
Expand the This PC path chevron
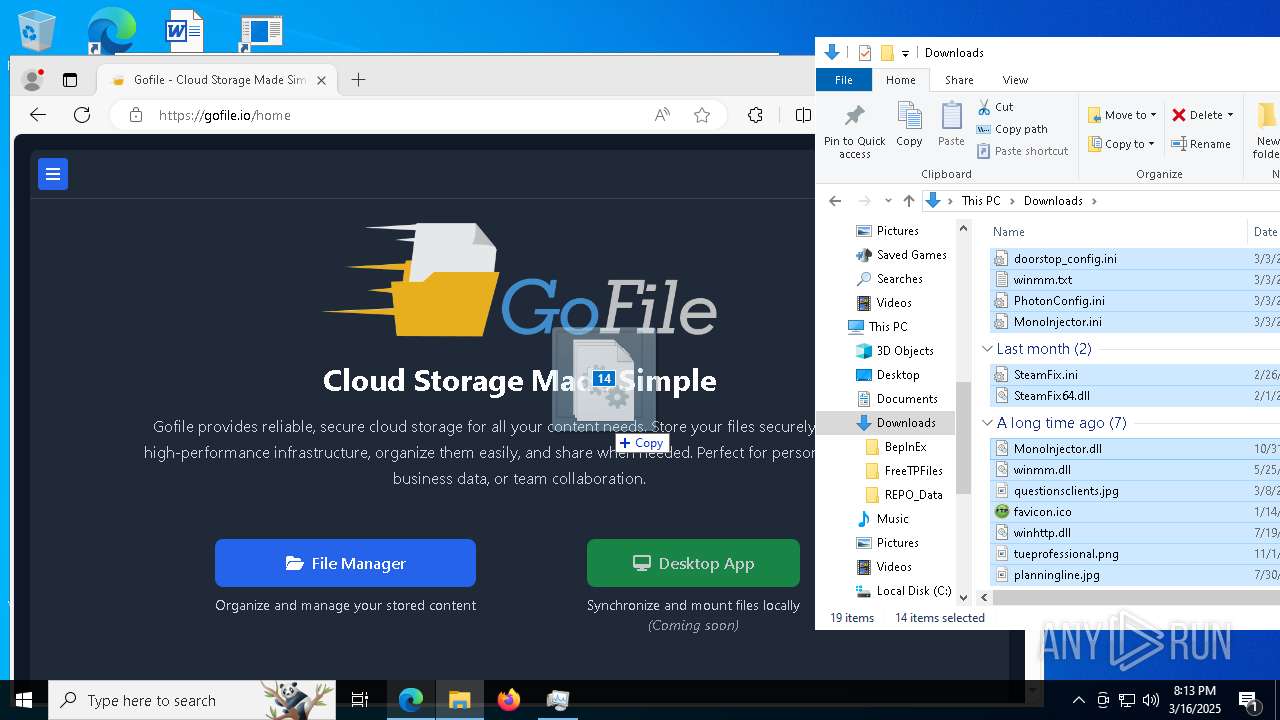tap(1011, 201)
